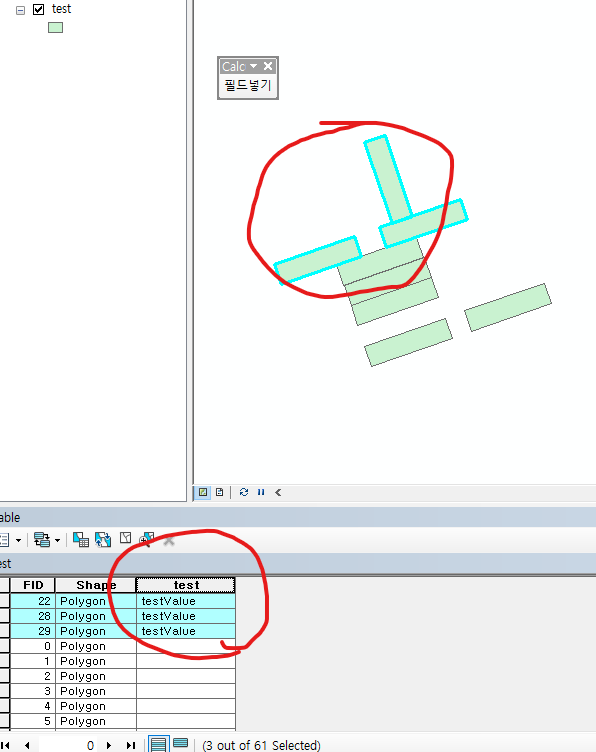Switch map to Layout View
The image size is (596, 752).
(220, 492)
